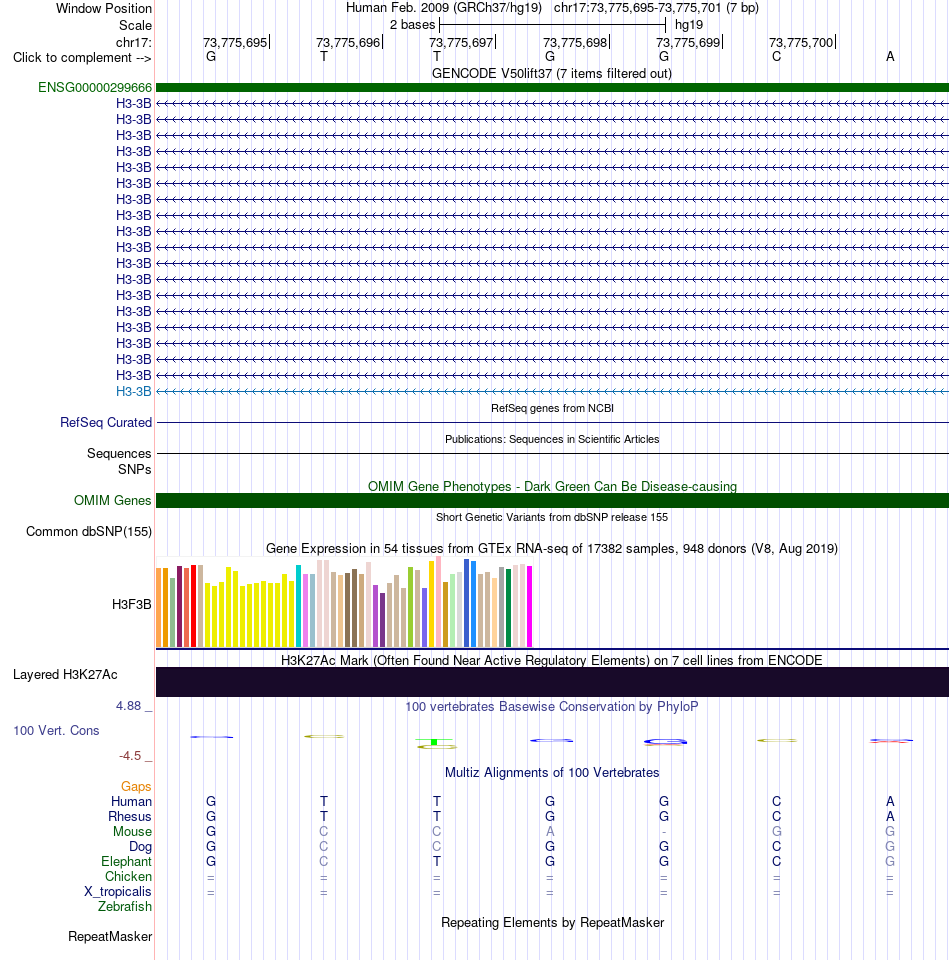Click the 'H3K27Ac Mark' ENCODE track title
950x960 pixels.
(552, 661)
